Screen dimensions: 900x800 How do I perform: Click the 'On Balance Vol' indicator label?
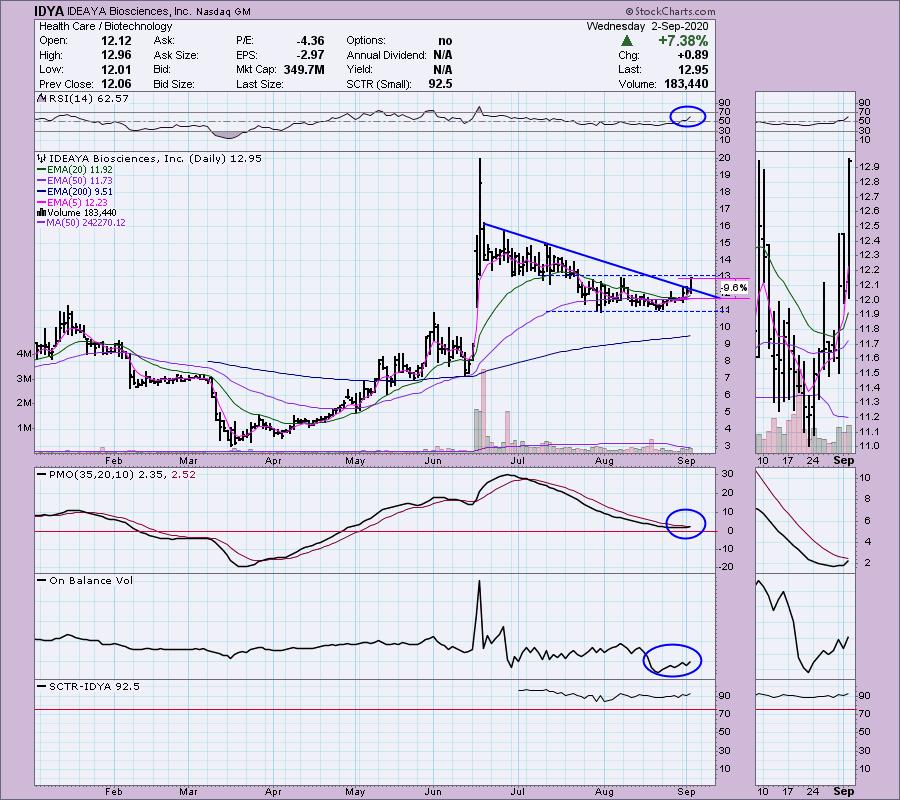91,580
